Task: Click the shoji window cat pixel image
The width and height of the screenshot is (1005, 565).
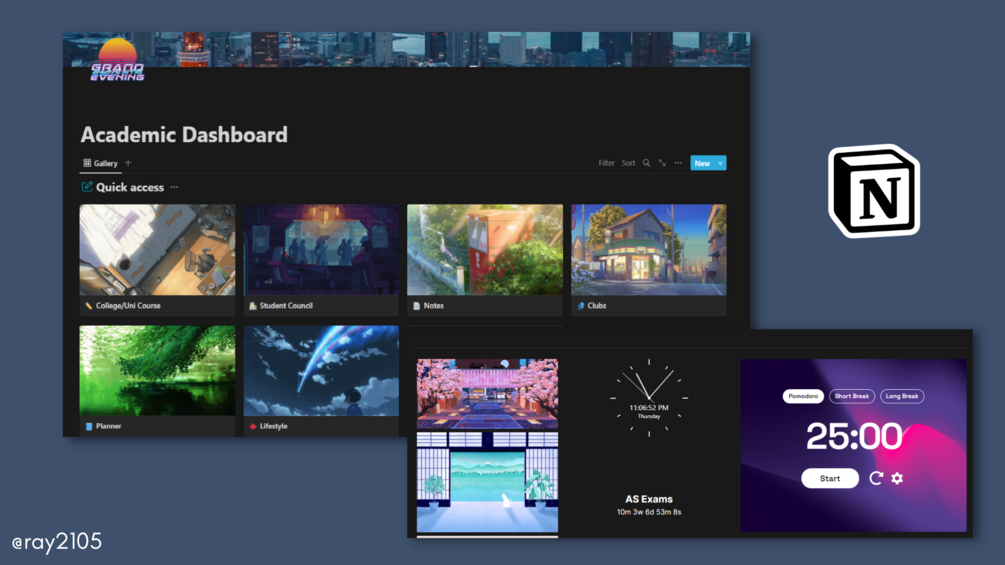Action: pyautogui.click(x=487, y=482)
